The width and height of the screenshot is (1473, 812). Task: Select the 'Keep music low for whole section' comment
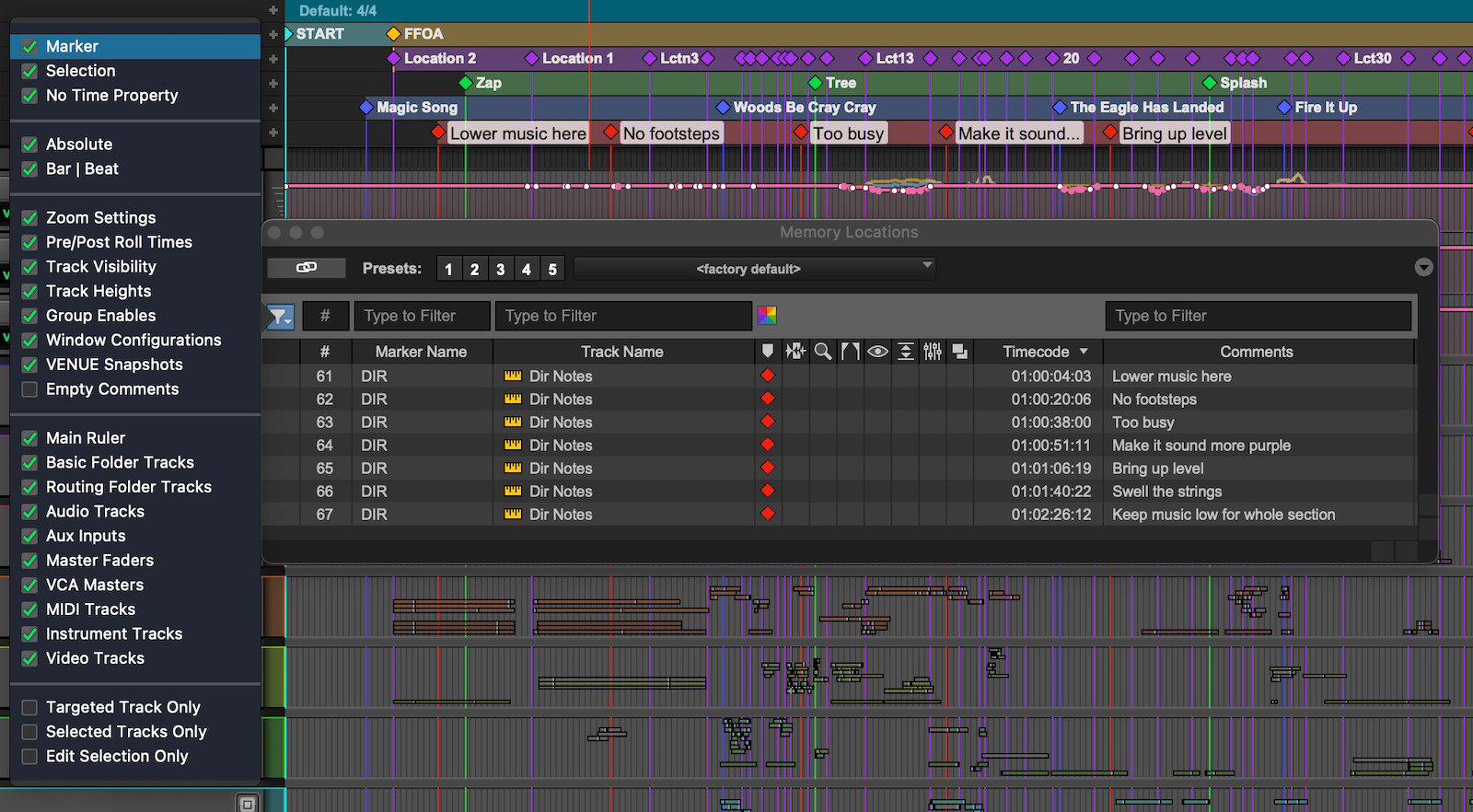(x=1224, y=515)
